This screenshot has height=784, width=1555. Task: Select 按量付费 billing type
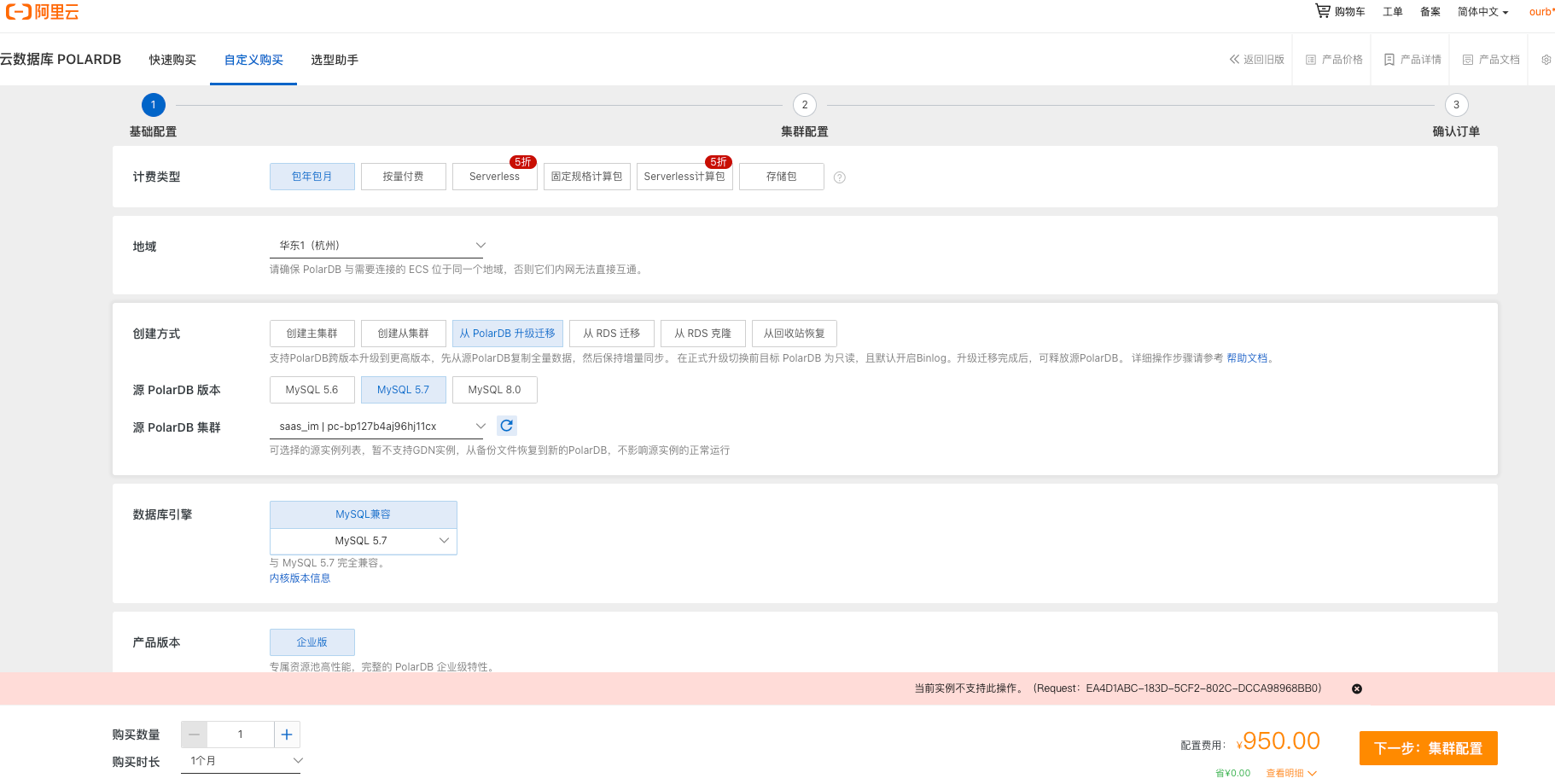point(404,177)
